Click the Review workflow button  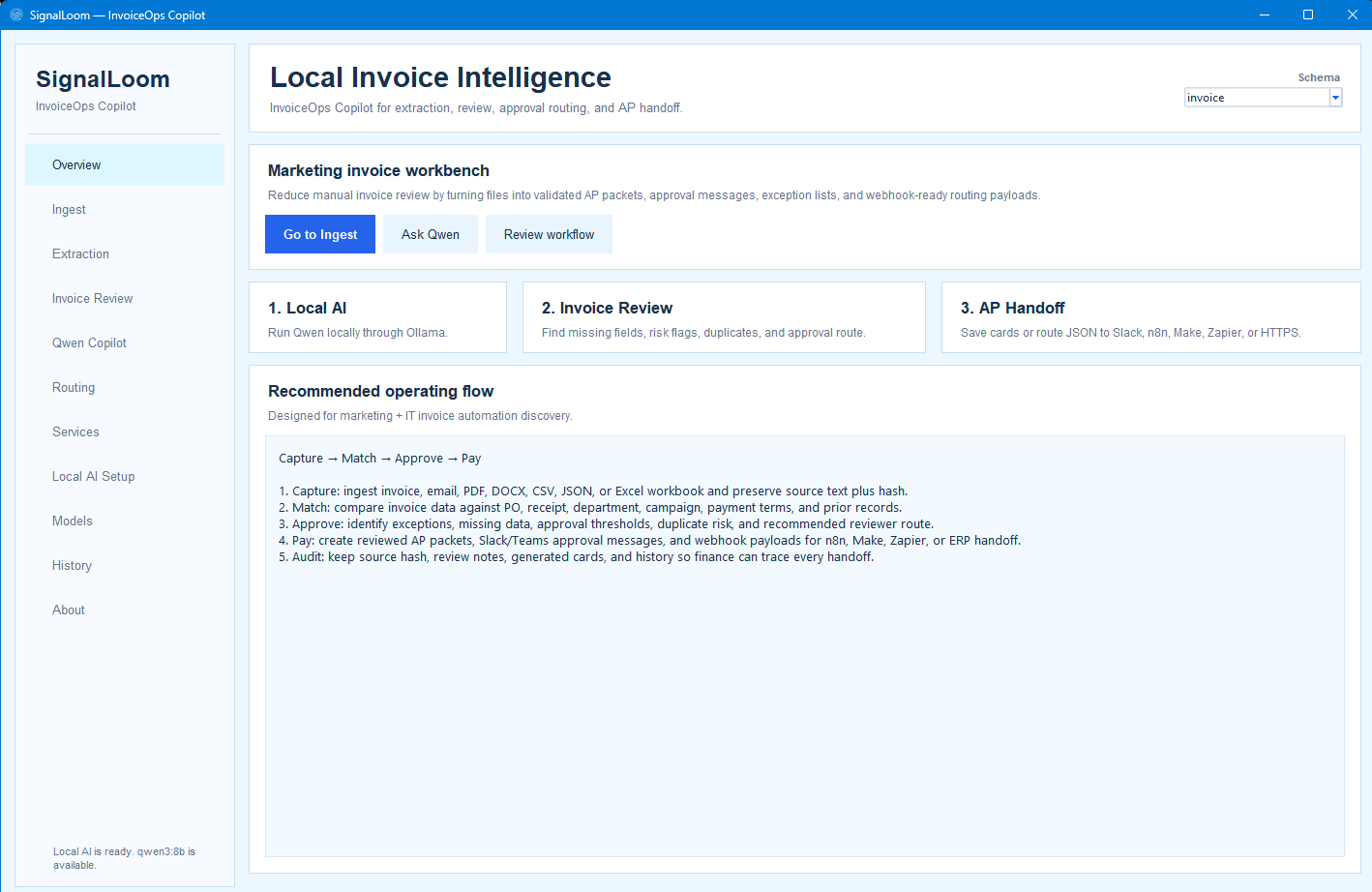pos(549,234)
